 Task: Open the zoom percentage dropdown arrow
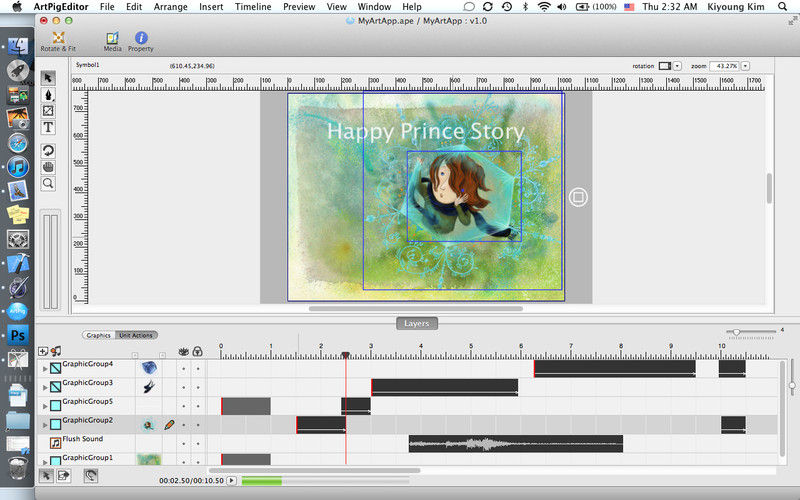745,66
